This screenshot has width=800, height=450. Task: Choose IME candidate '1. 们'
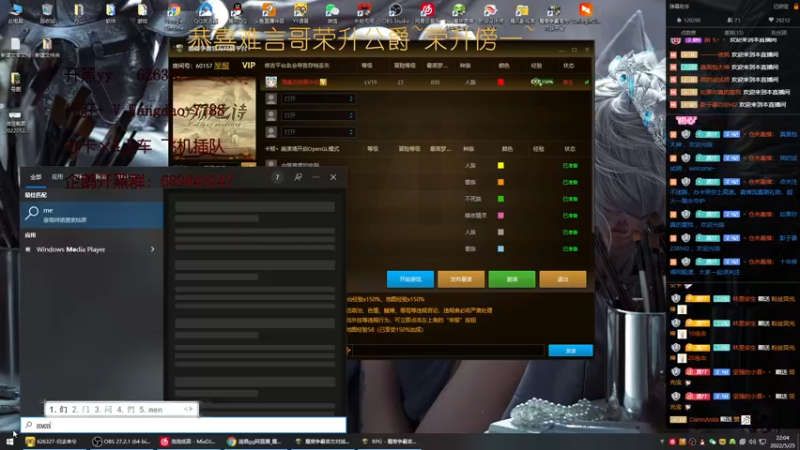coord(58,409)
